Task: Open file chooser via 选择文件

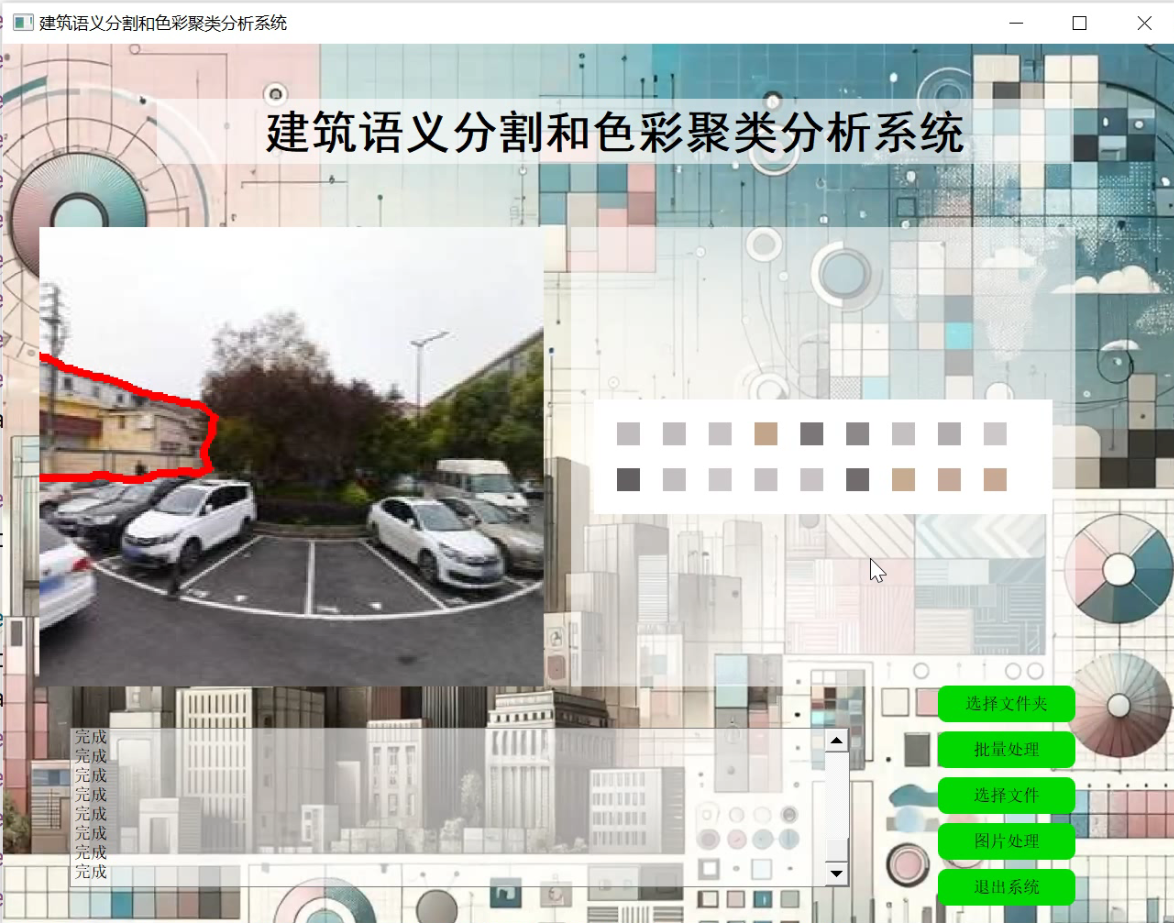Action: pyautogui.click(x=1006, y=795)
